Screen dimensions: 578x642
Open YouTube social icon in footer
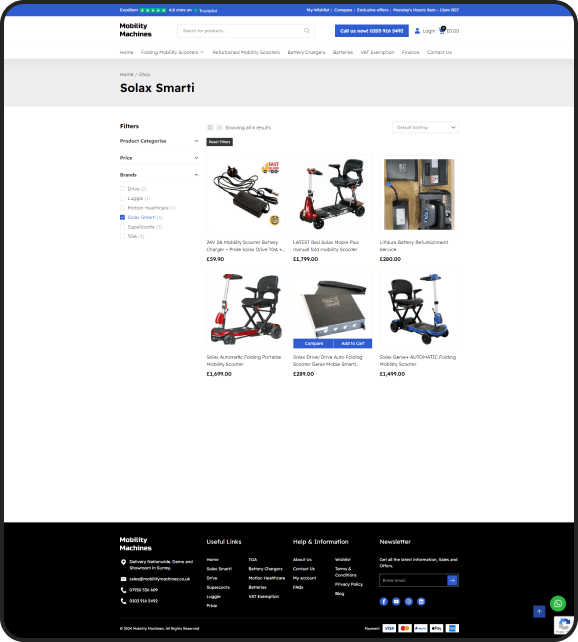396,601
